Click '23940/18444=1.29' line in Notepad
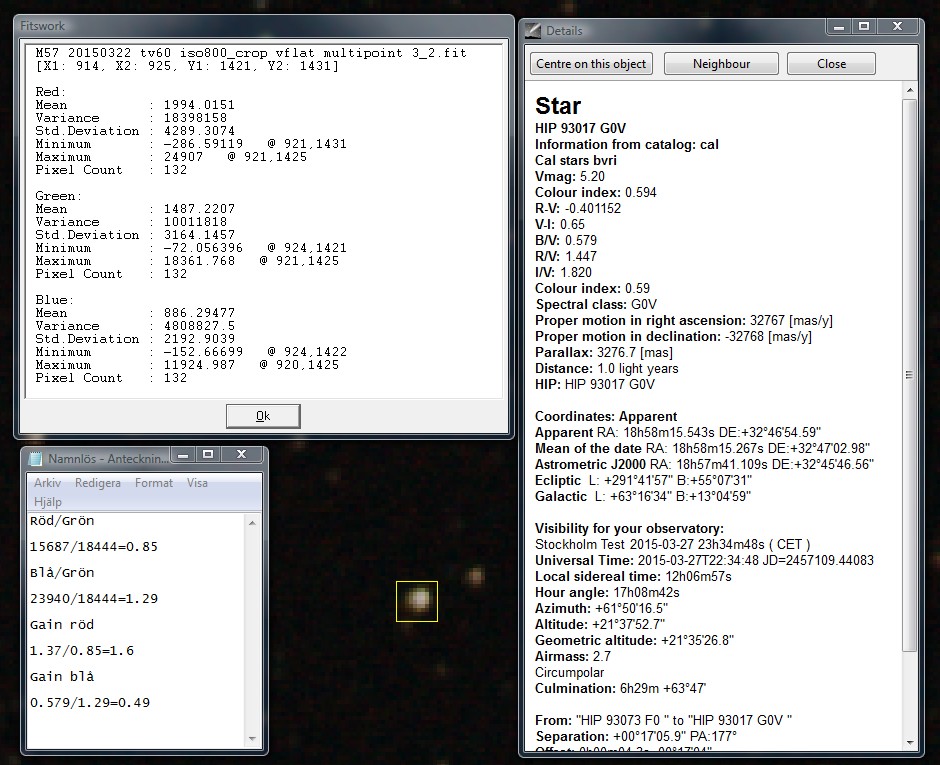Screen dimensions: 940x765 click(94, 598)
